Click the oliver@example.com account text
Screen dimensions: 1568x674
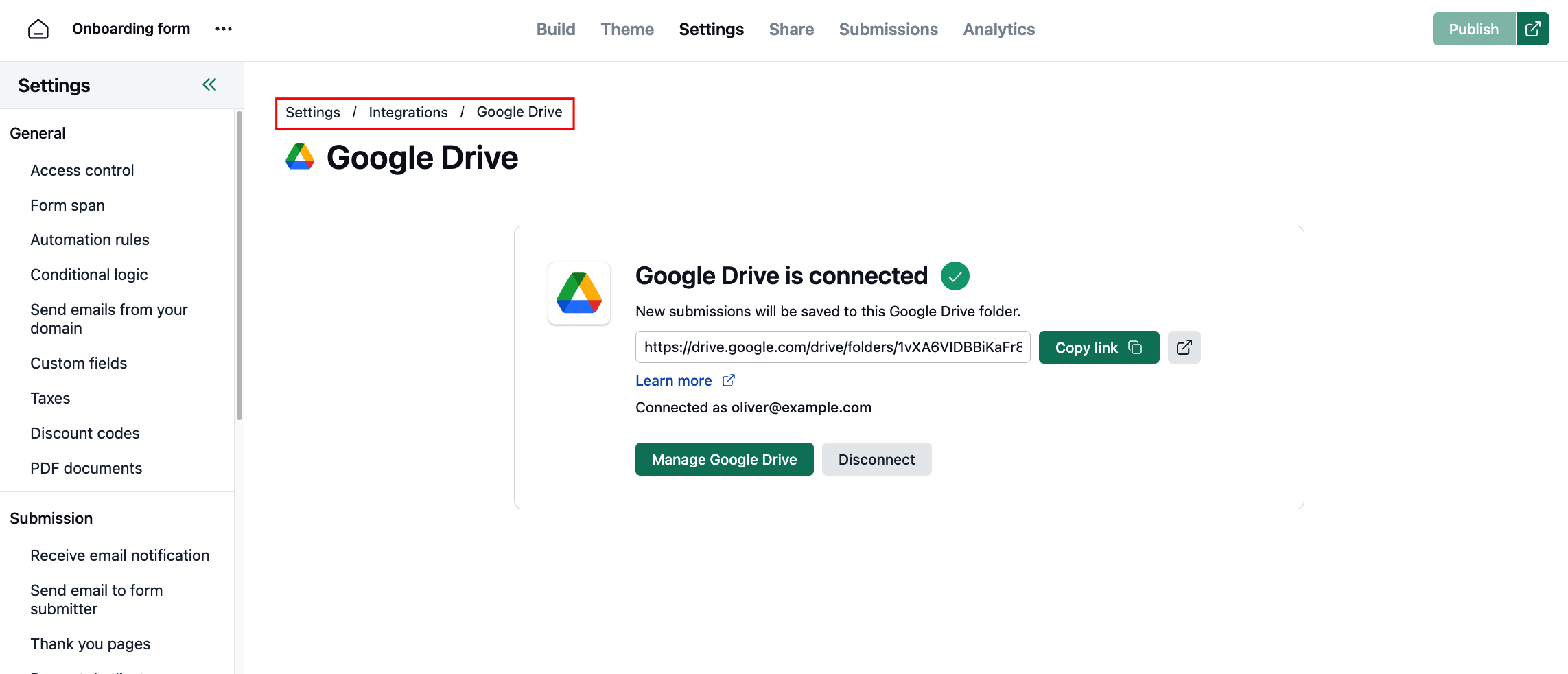point(801,408)
